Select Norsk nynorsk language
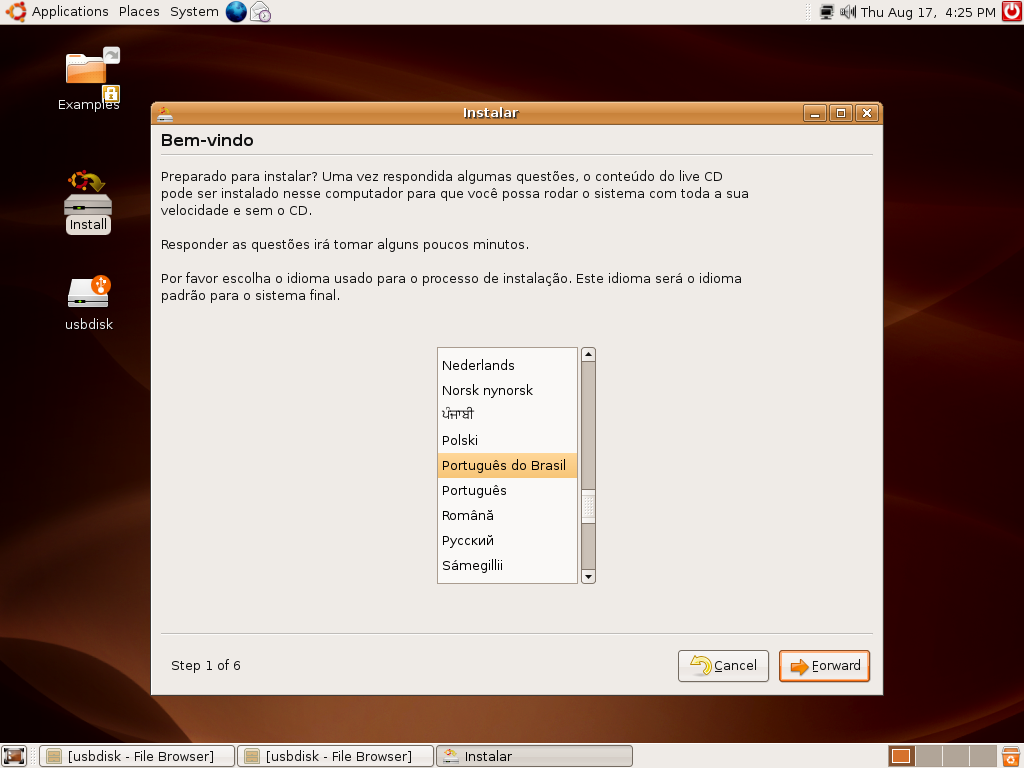Viewport: 1024px width, 768px height. tap(507, 390)
